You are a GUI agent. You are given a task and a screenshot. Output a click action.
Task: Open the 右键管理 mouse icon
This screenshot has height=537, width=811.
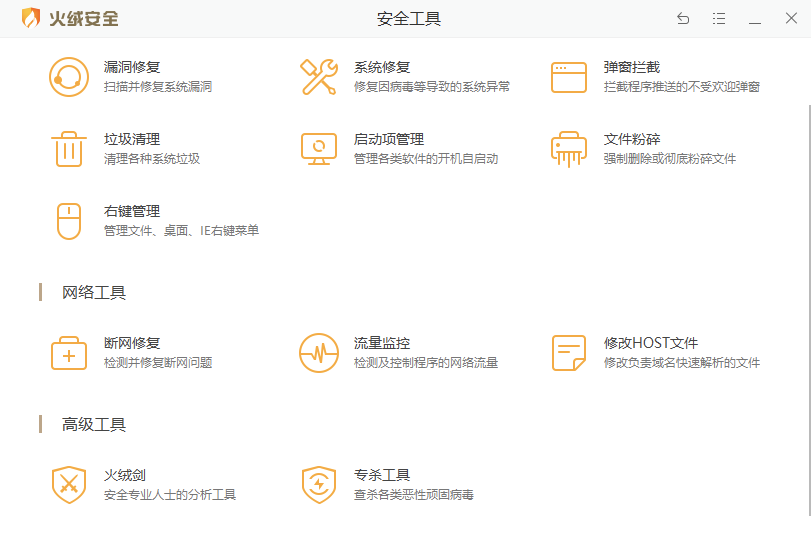69,221
